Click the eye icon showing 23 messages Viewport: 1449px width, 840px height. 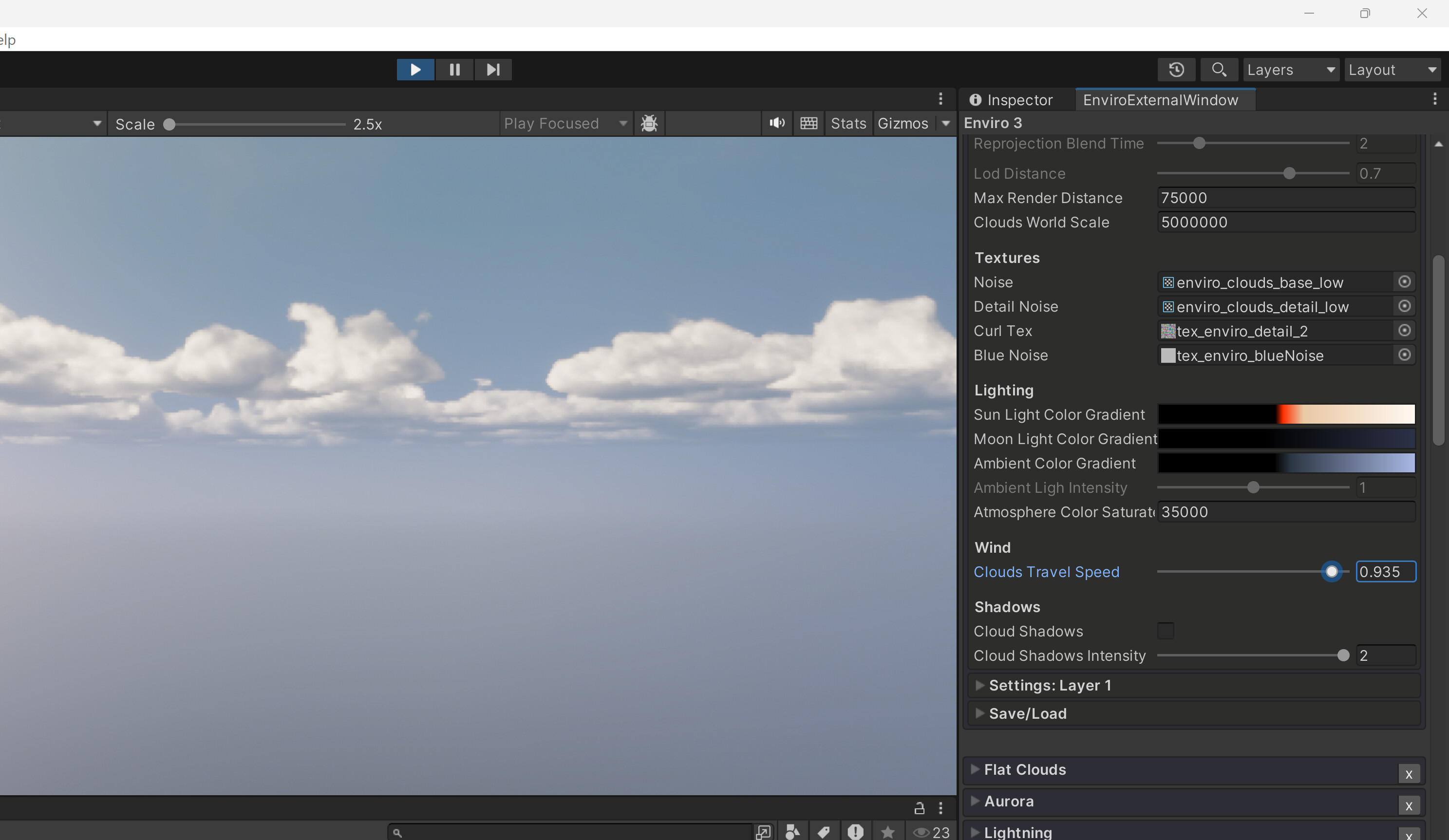(922, 831)
